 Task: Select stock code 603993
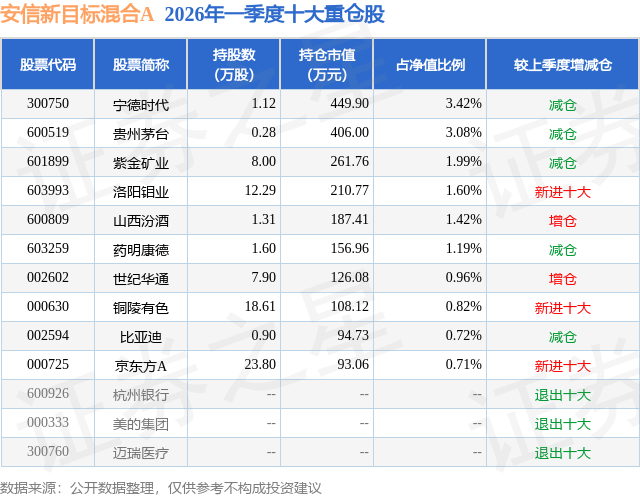pyautogui.click(x=48, y=190)
